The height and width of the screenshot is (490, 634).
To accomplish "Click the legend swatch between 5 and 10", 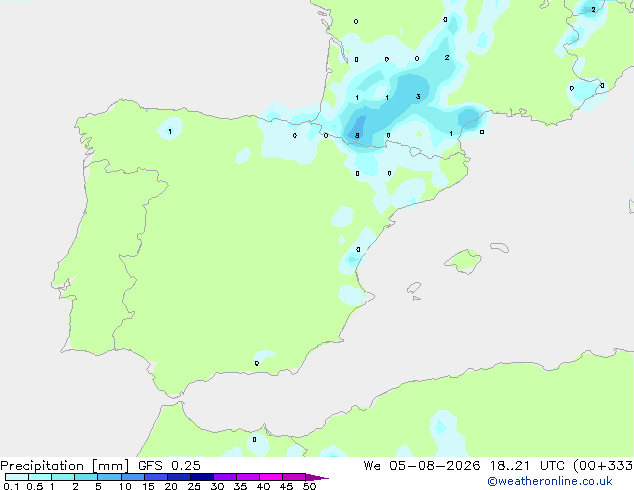I will coord(109,477).
